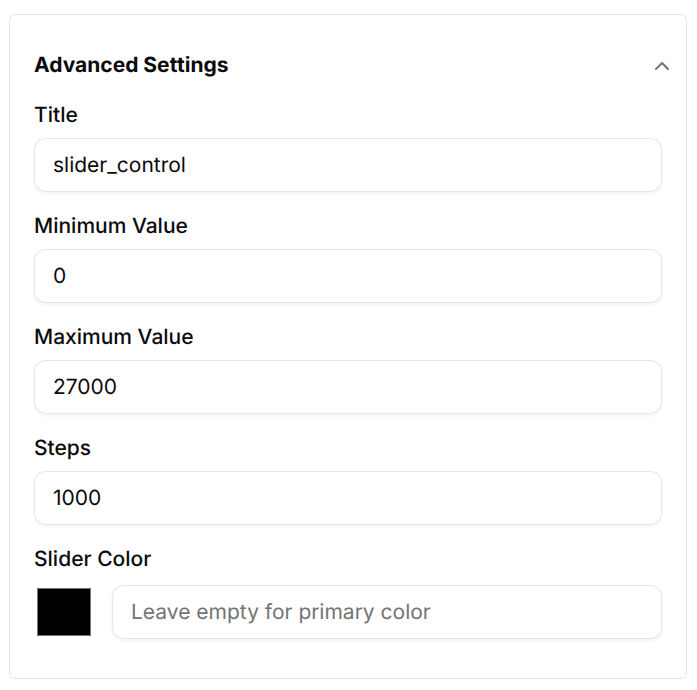Click the Advanced Settings heading
The height and width of the screenshot is (690, 697).
[x=131, y=65]
